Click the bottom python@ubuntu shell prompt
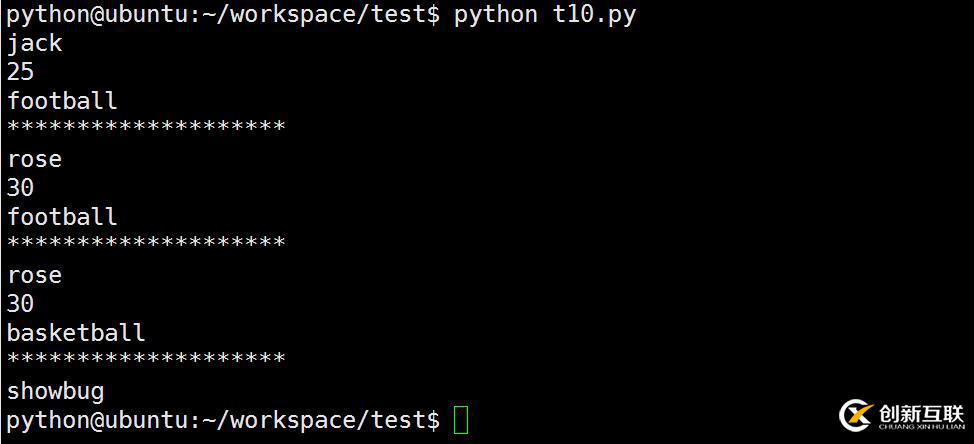Viewport: 974px width, 444px height. click(x=222, y=420)
